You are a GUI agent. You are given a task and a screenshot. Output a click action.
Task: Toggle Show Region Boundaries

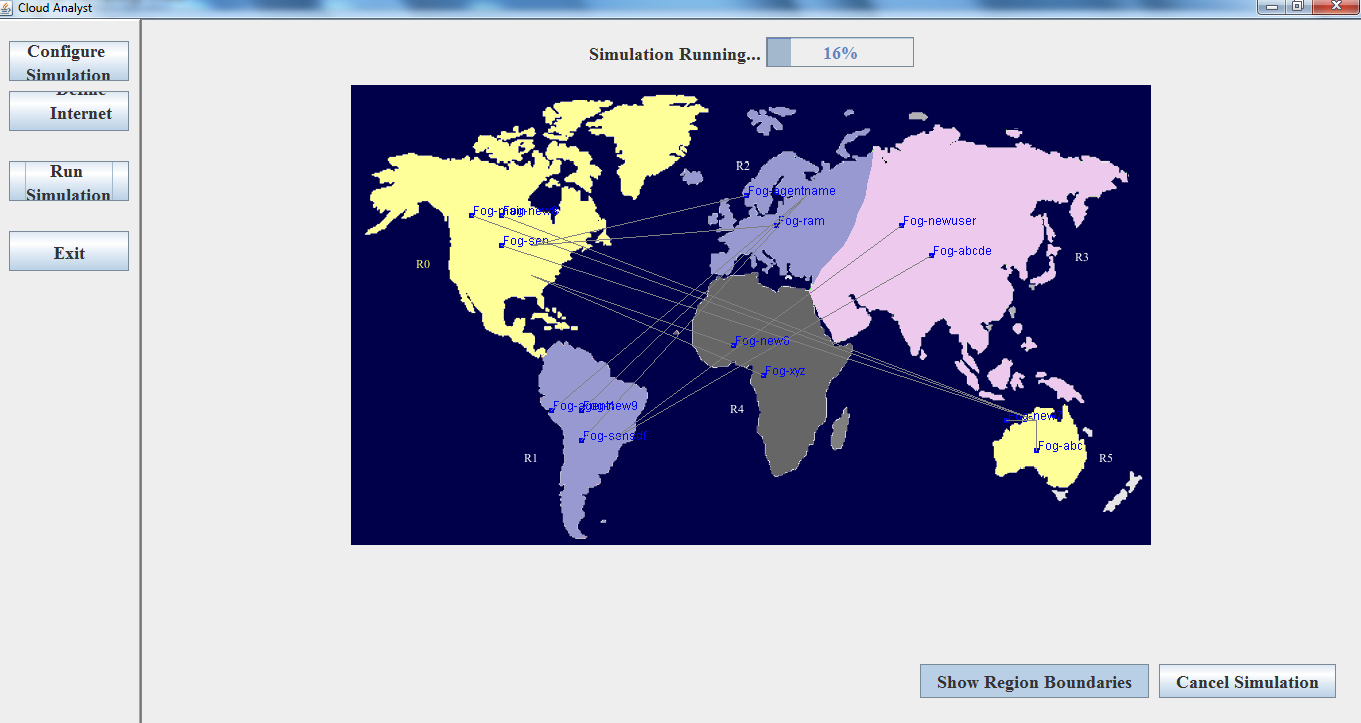pos(1034,681)
